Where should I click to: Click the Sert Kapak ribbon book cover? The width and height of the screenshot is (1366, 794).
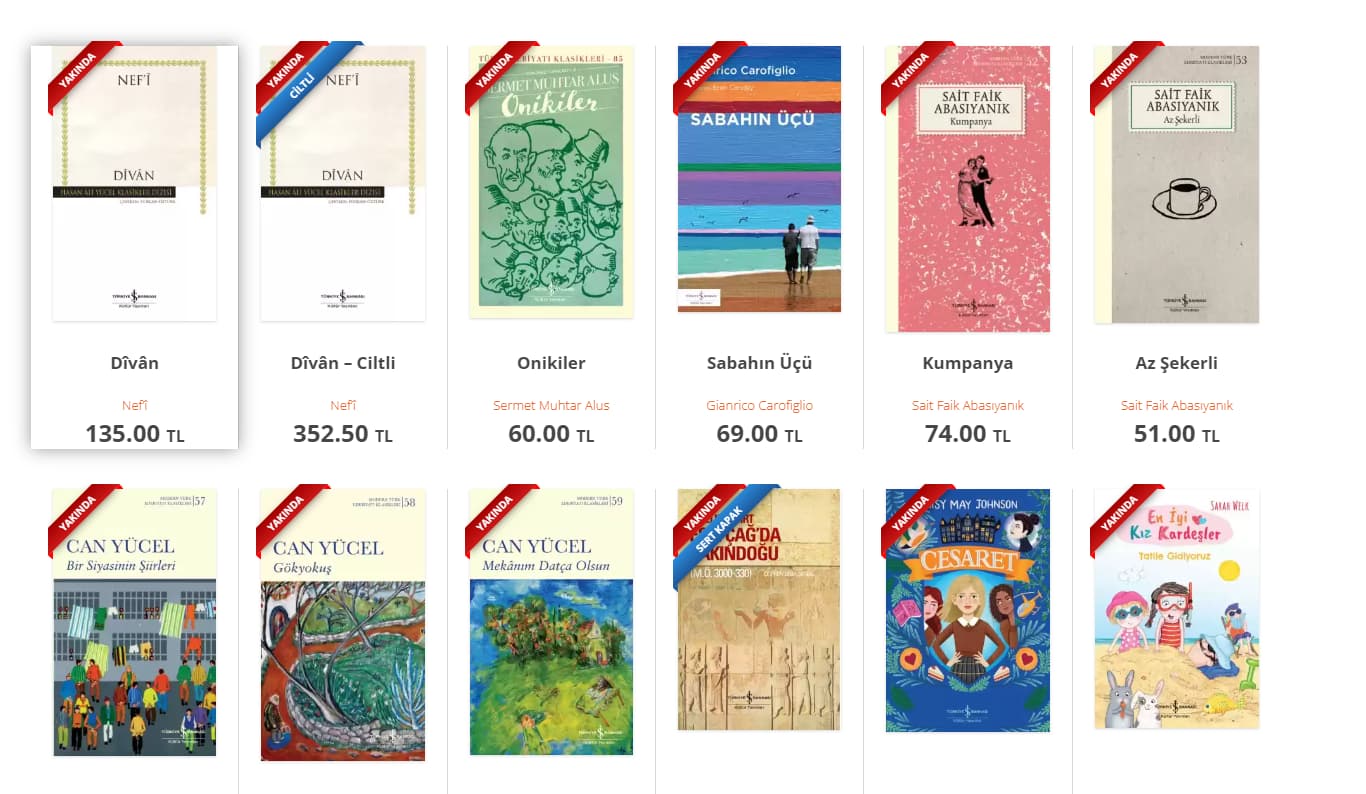pos(759,609)
